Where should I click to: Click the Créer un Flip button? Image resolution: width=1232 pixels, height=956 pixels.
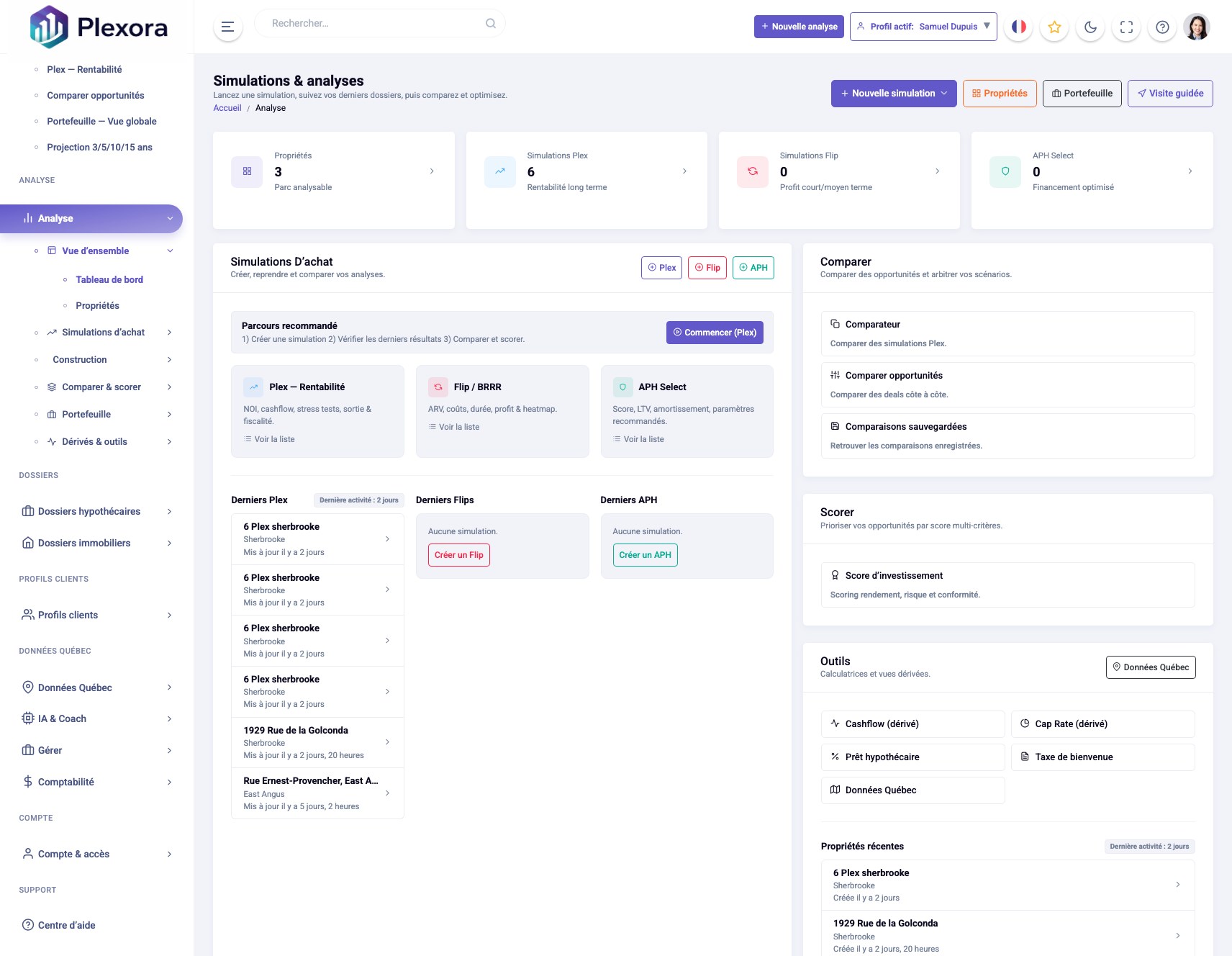458,555
